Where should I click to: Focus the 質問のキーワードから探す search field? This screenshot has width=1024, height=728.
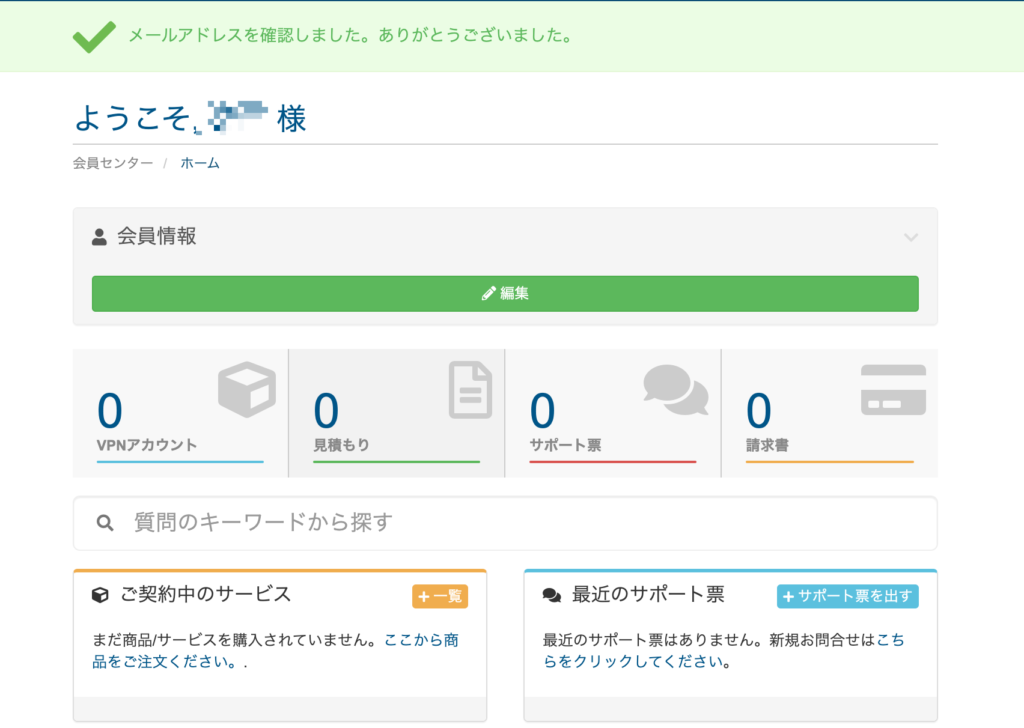point(520,523)
